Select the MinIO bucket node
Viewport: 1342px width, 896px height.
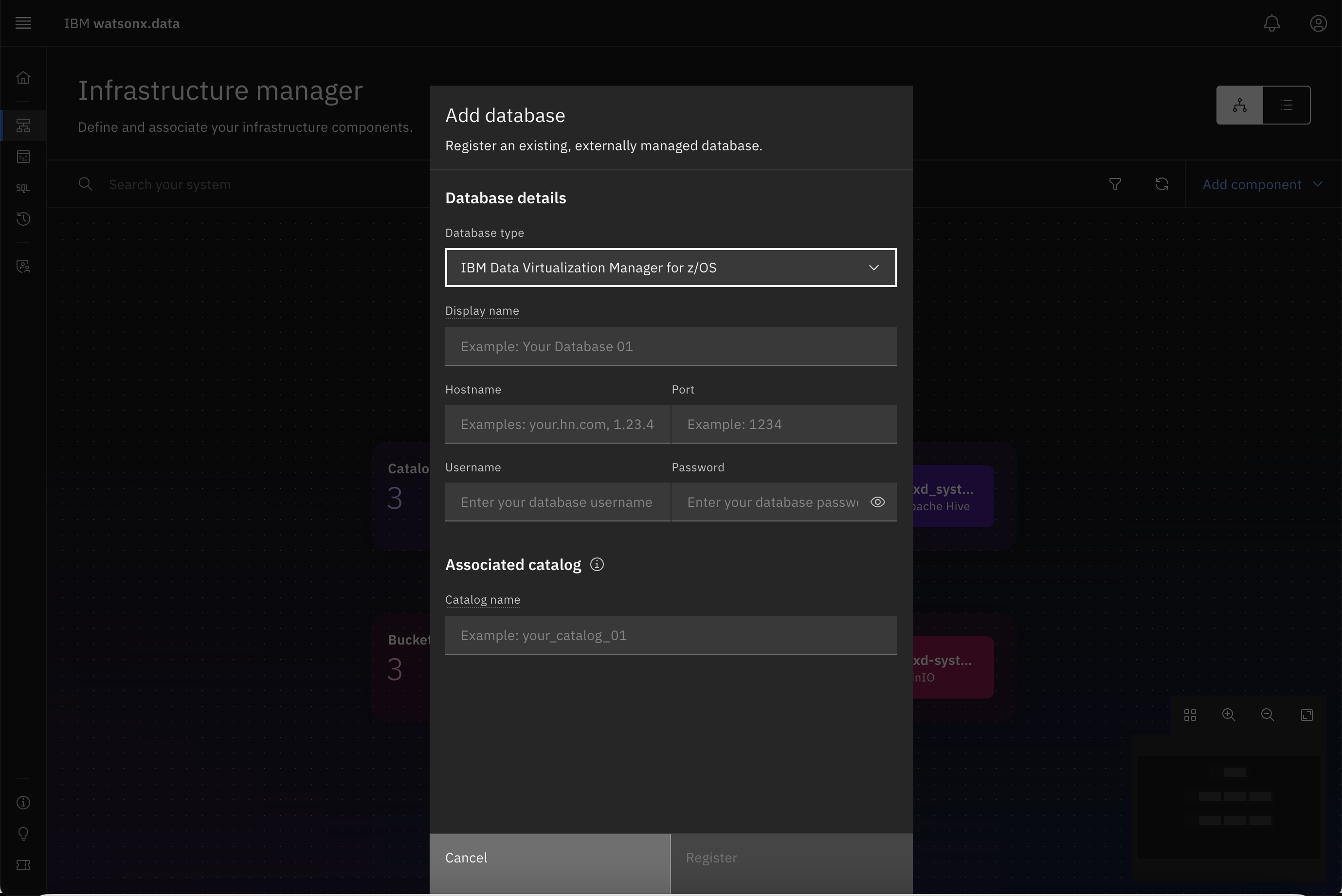click(x=953, y=667)
